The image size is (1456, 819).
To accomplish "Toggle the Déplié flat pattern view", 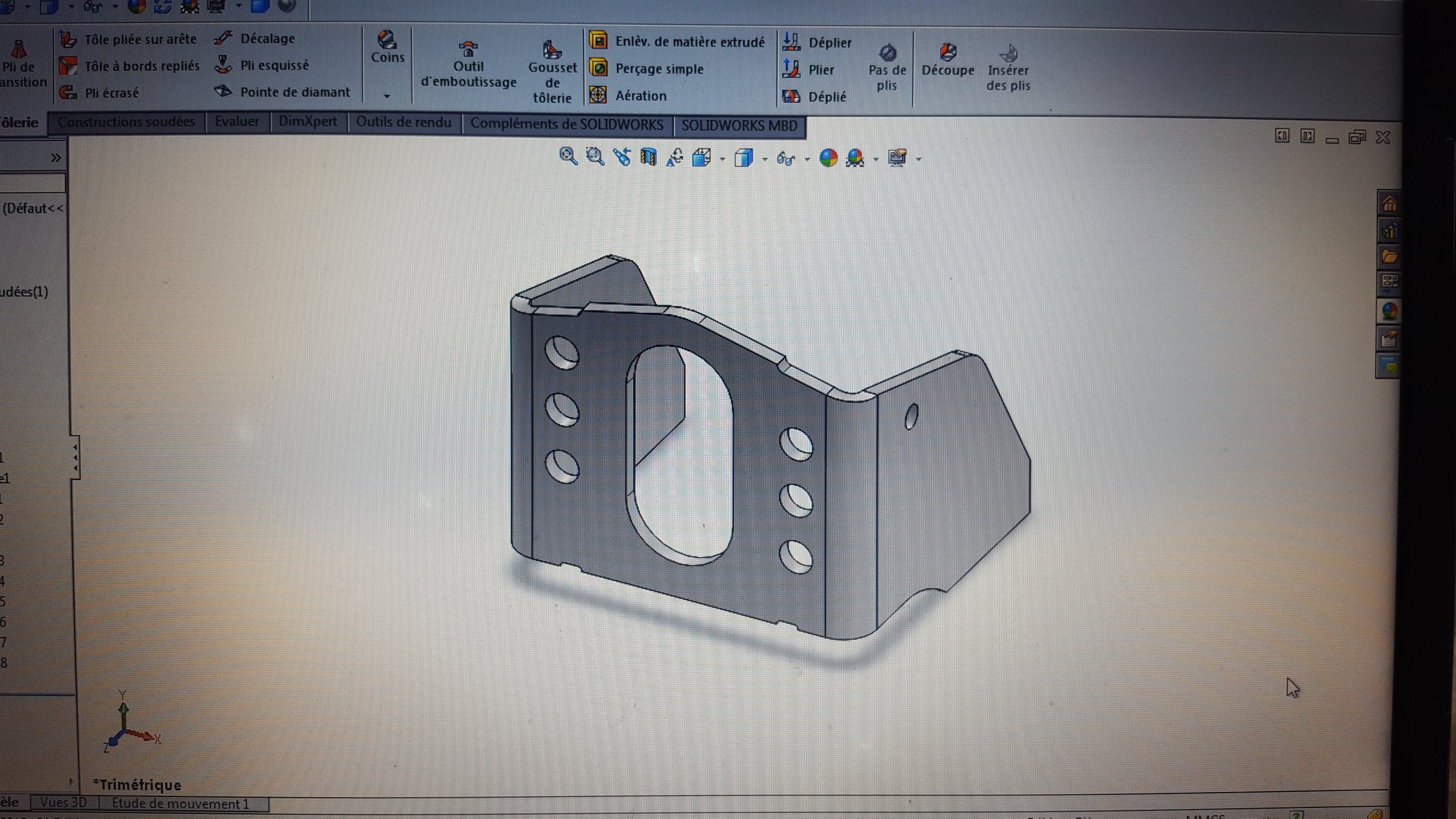I will pos(814,96).
